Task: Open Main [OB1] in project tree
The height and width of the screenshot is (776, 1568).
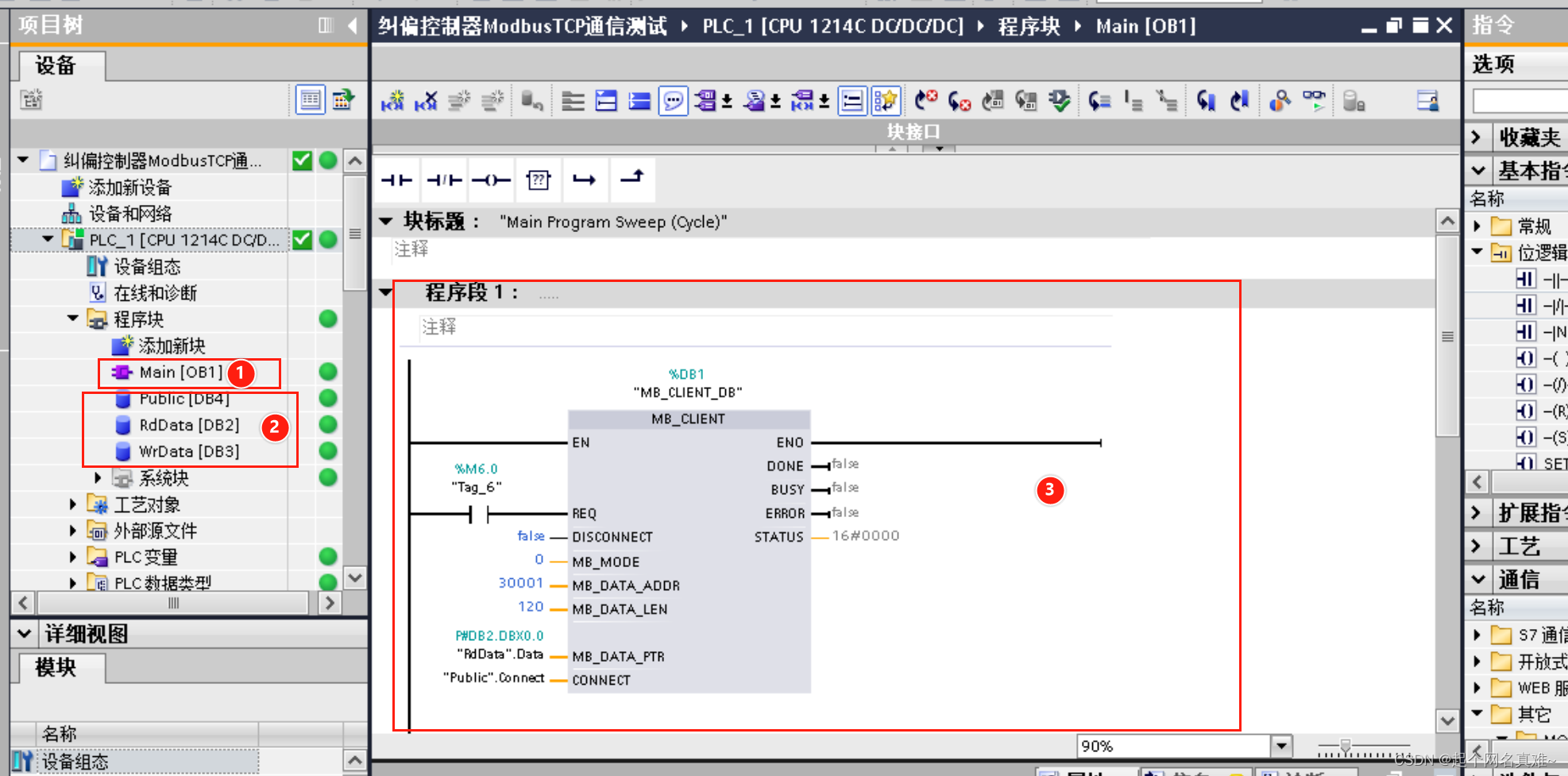Action: [180, 372]
